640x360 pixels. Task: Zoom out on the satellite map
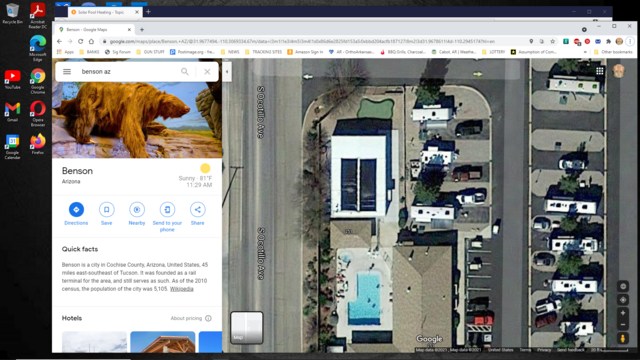point(623,325)
